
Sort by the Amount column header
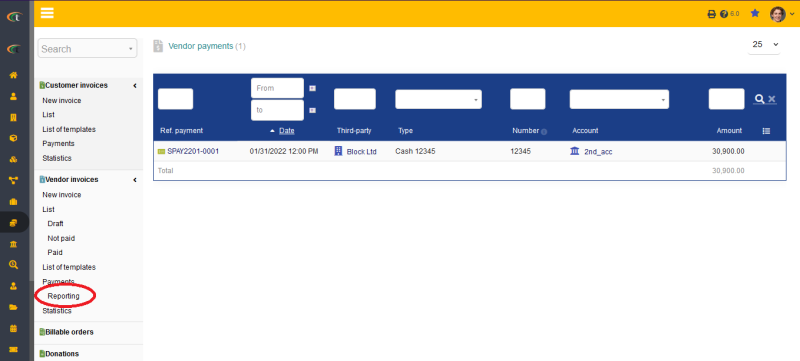pos(729,131)
